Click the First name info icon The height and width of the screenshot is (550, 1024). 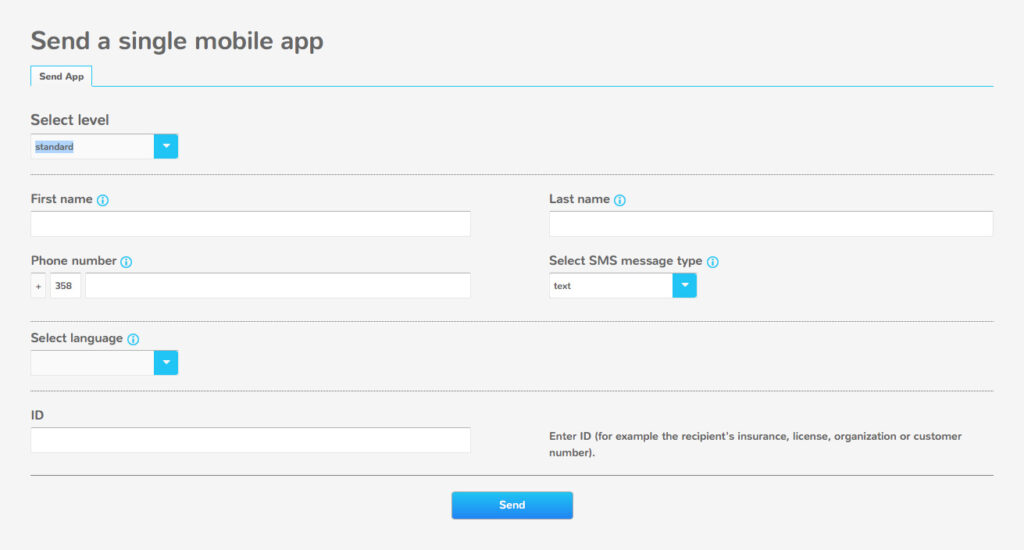click(103, 200)
